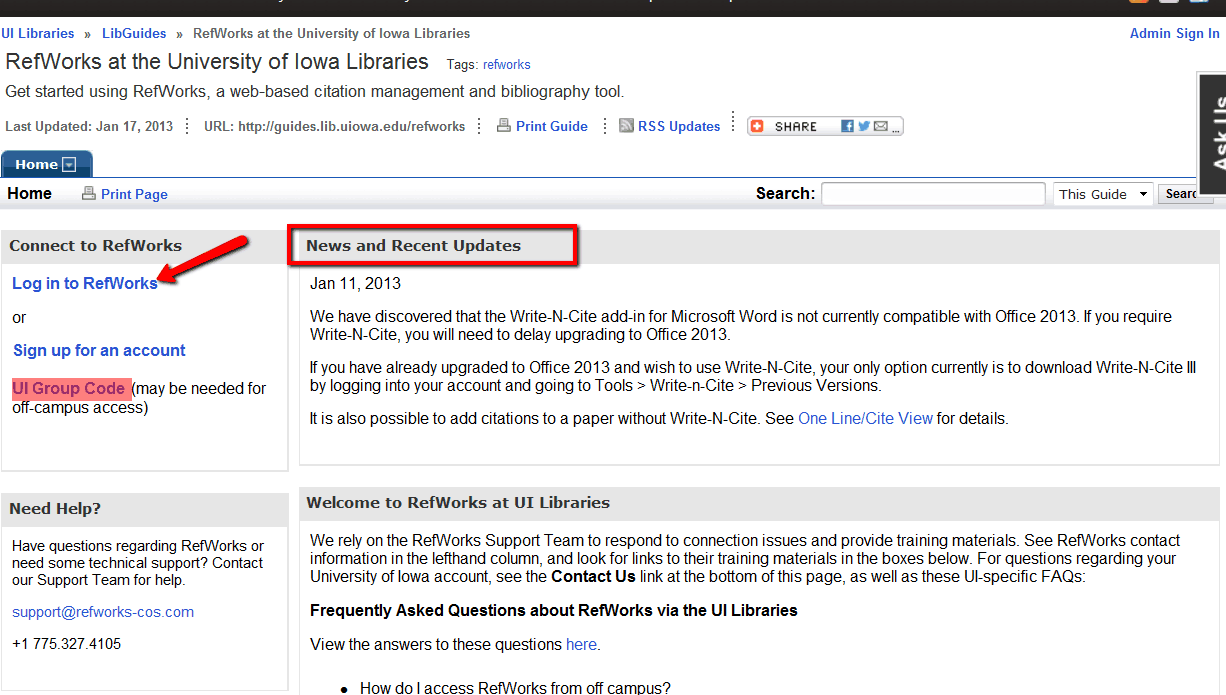The height and width of the screenshot is (695, 1226).
Task: Click the Twitter bird share icon
Action: tap(863, 126)
